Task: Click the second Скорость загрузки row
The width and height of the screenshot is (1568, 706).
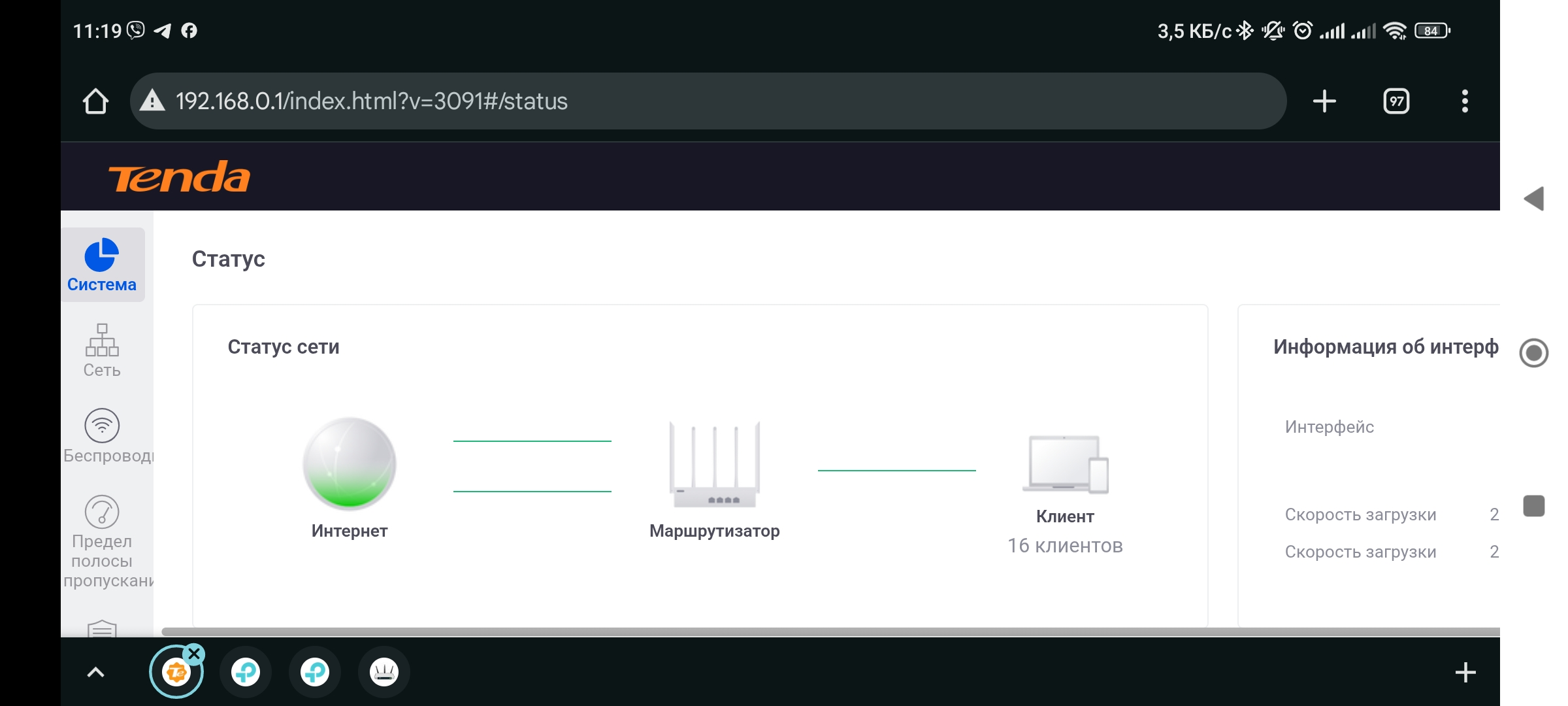Action: click(1392, 552)
